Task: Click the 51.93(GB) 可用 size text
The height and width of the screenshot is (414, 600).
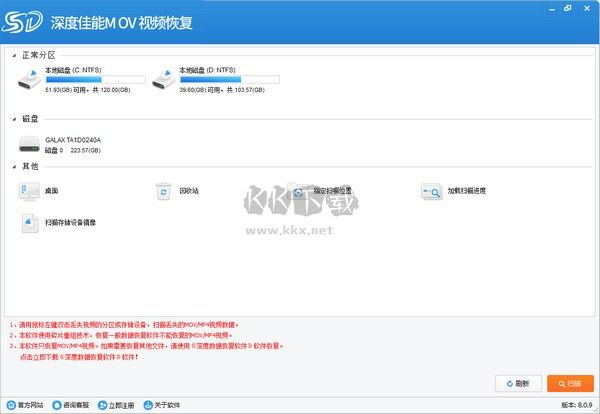Action: (x=65, y=90)
